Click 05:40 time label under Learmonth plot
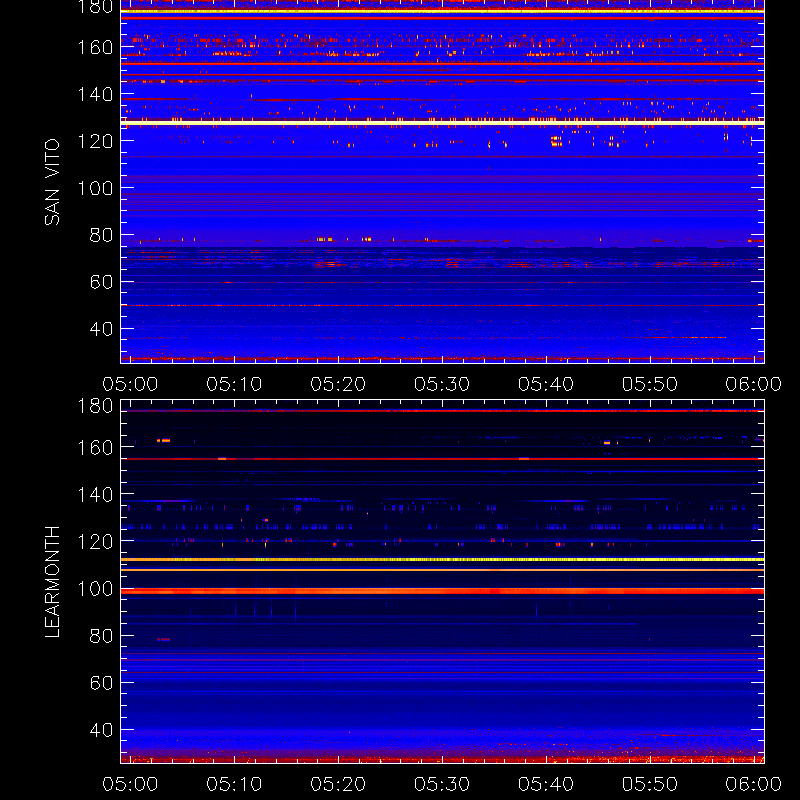 click(x=546, y=784)
